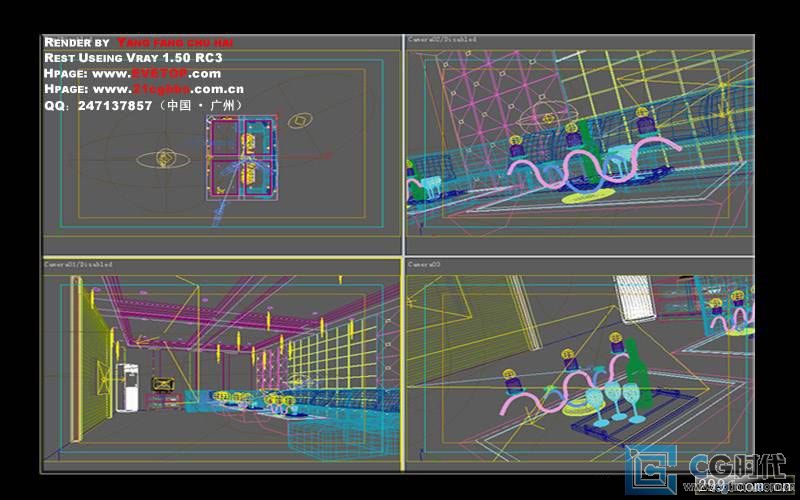Click the 'Rest Useing Vray 1.50 RC3' text
The width and height of the screenshot is (800, 500).
[x=133, y=58]
